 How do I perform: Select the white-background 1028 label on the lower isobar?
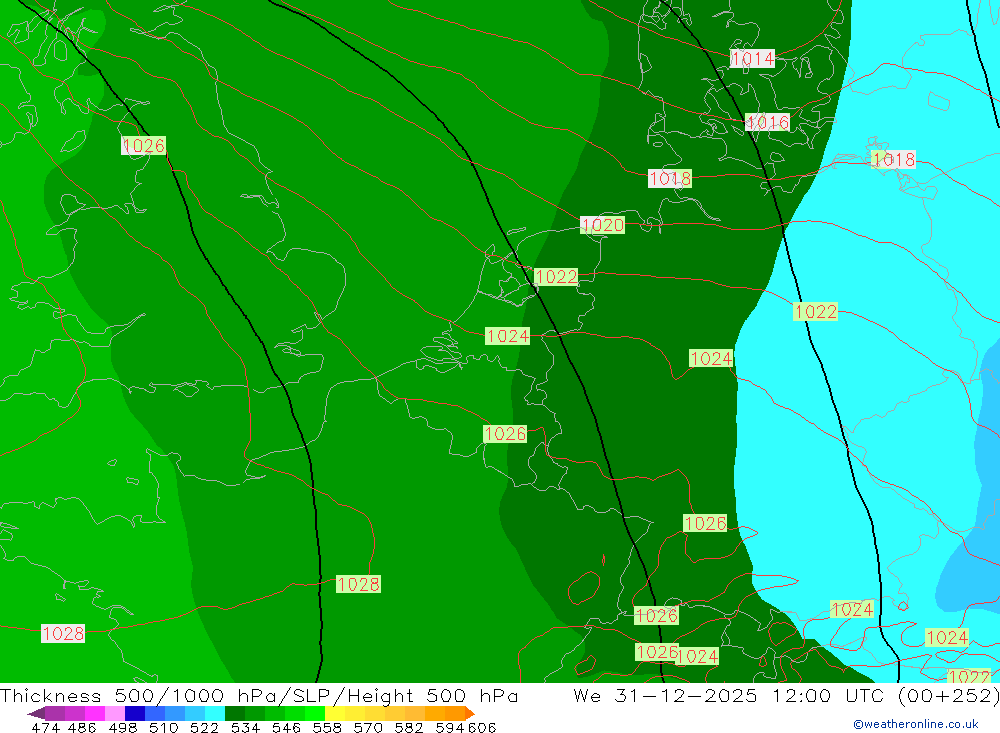63,633
